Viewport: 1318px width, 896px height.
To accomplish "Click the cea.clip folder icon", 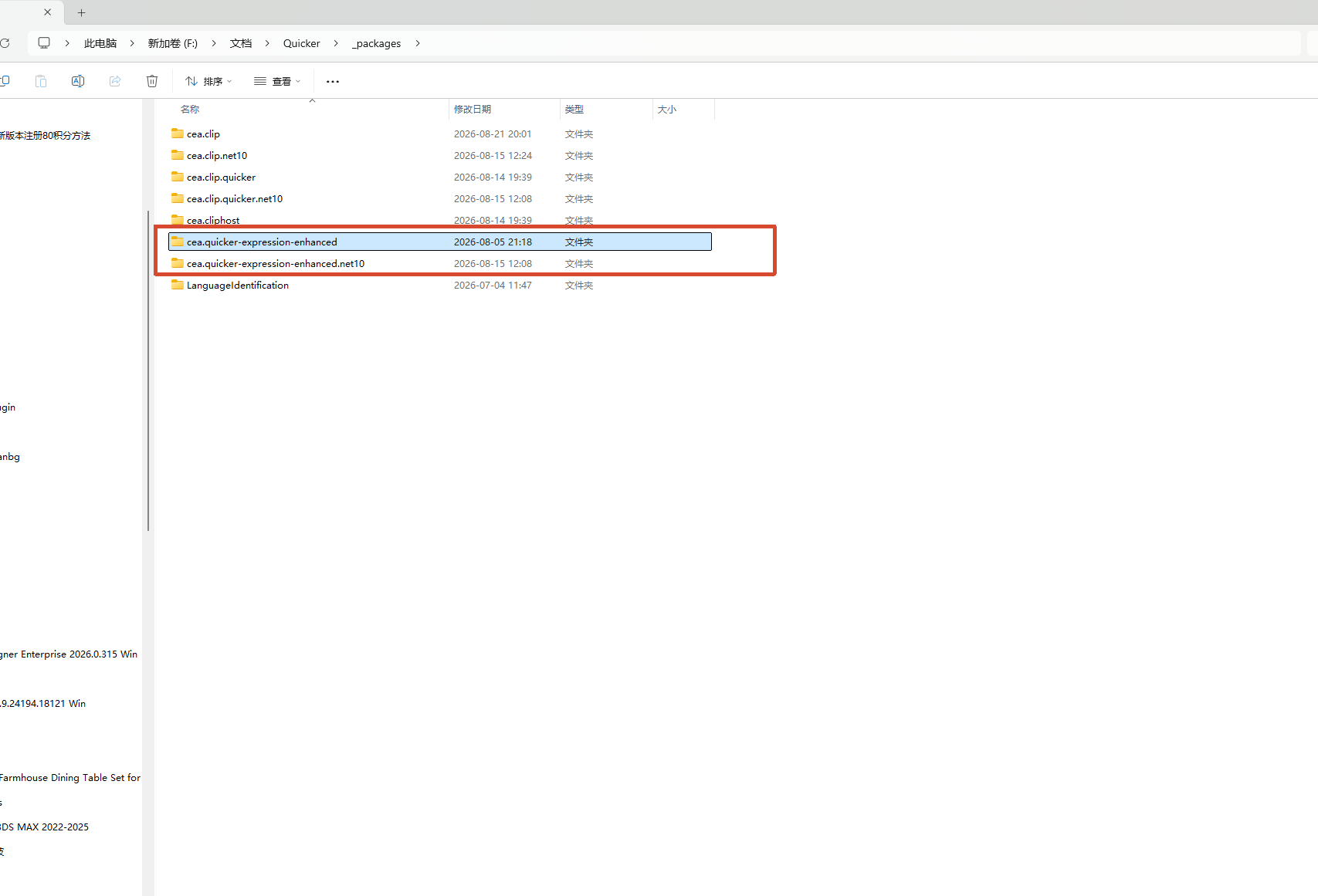I will [178, 134].
